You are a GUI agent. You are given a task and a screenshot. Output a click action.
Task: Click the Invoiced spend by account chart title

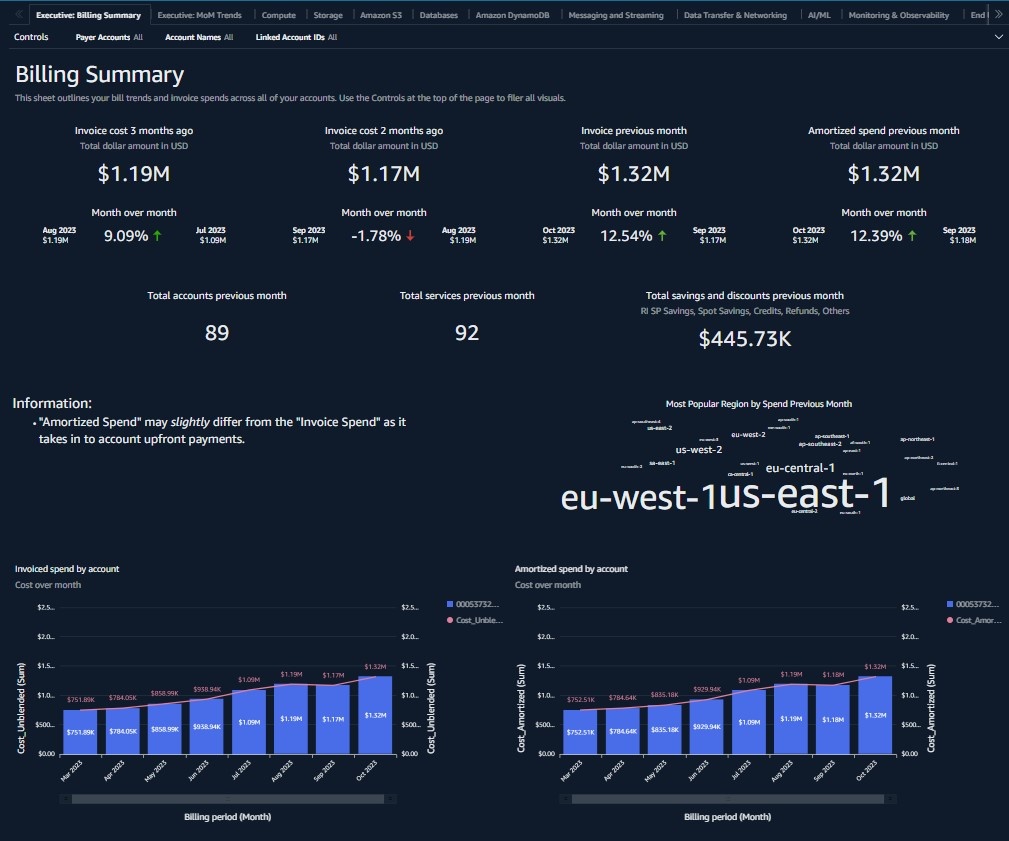(x=67, y=569)
